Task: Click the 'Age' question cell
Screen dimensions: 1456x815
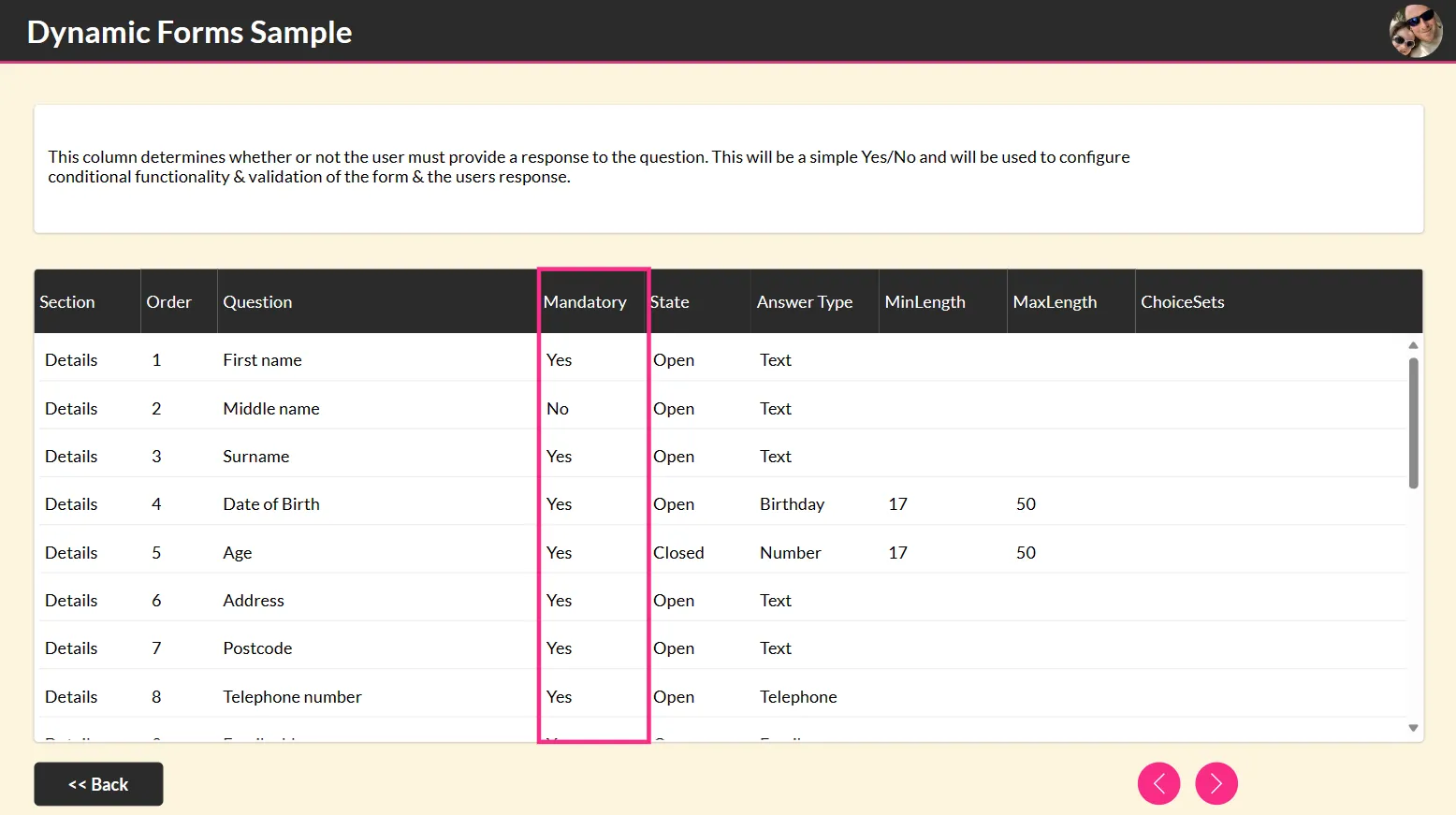Action: pos(238,553)
